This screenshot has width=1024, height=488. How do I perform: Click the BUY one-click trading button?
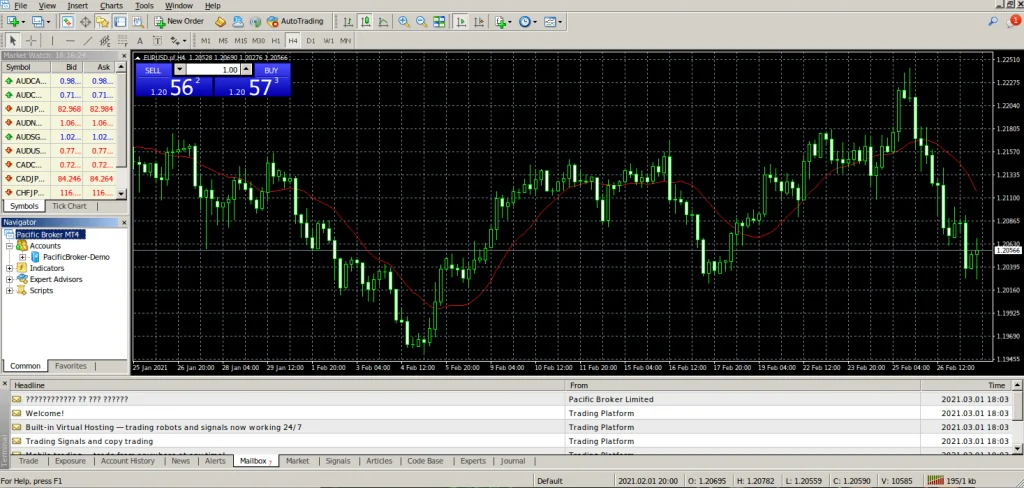272,70
